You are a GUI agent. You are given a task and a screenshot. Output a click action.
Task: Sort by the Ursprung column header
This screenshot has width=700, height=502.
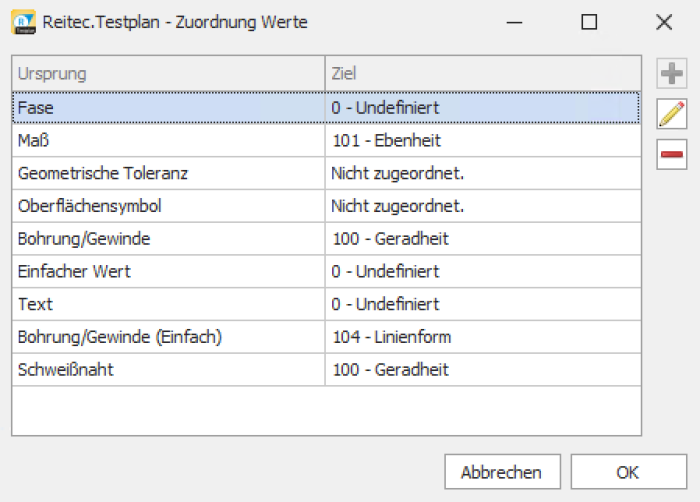[x=167, y=73]
